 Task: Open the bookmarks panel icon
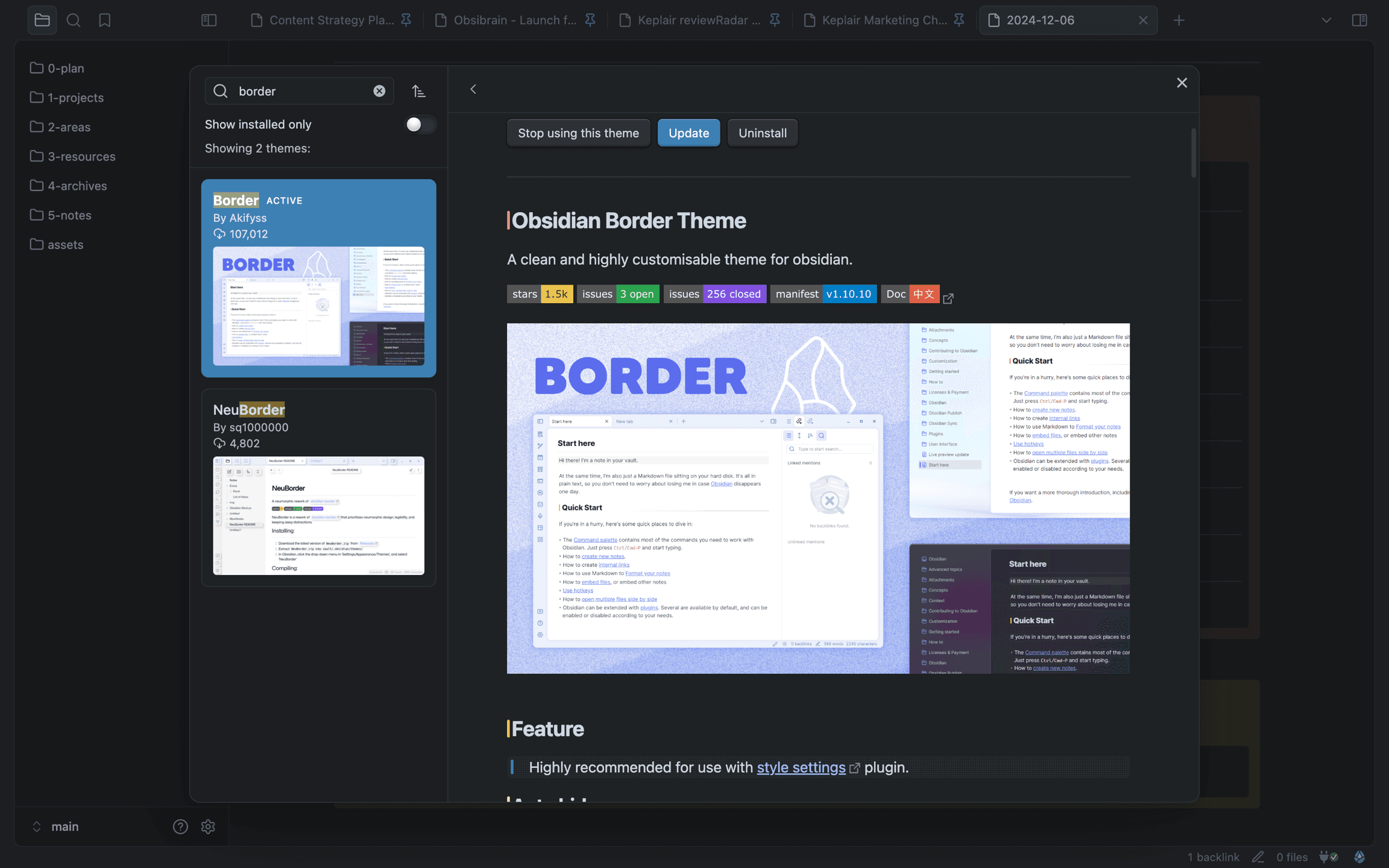[105, 20]
